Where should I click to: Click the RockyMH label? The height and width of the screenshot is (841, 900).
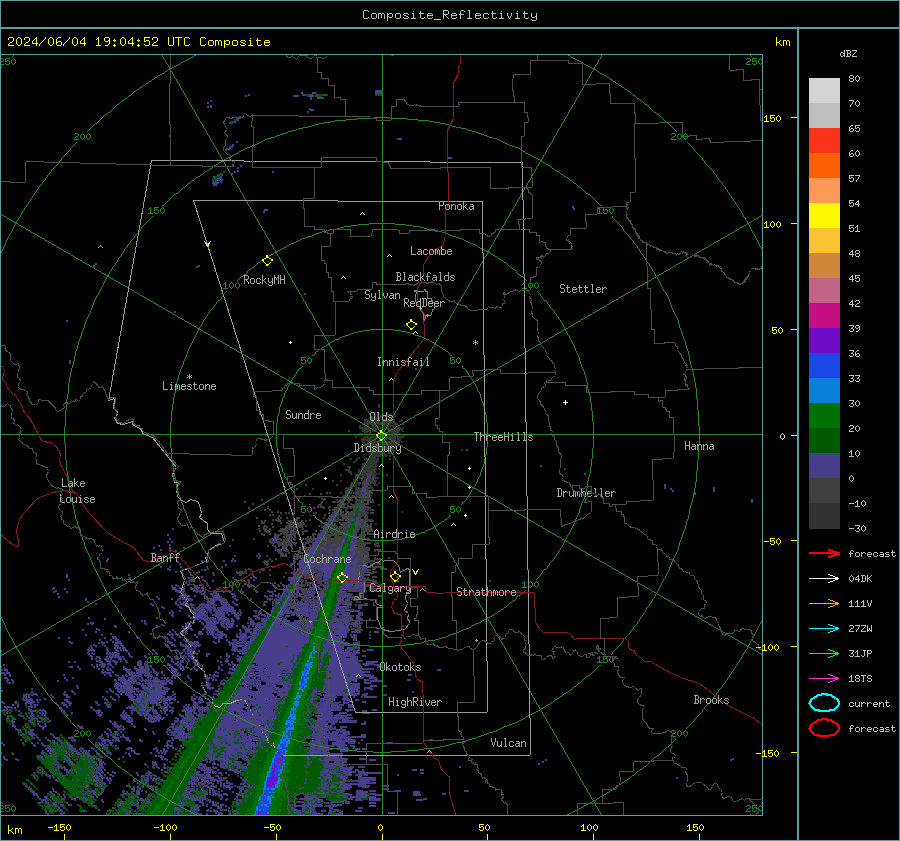coord(264,280)
